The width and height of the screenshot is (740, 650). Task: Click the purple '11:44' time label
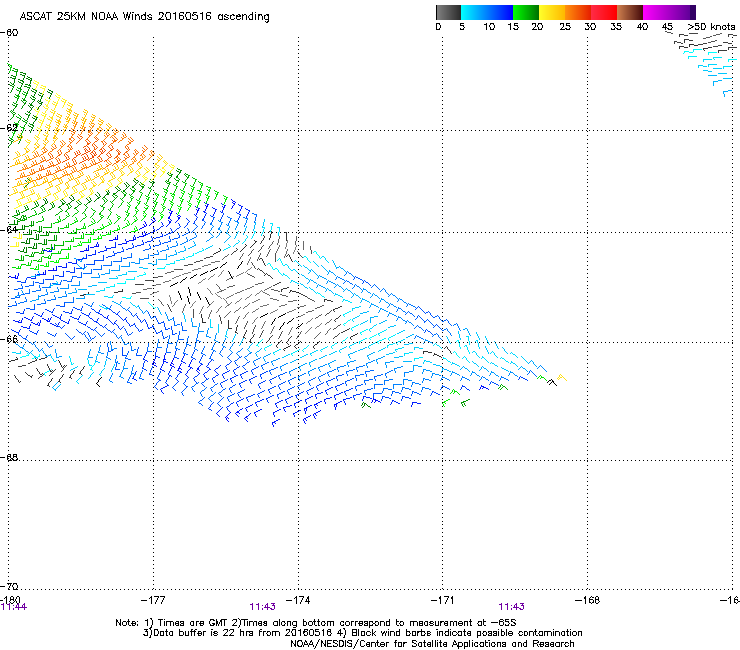pos(14,607)
